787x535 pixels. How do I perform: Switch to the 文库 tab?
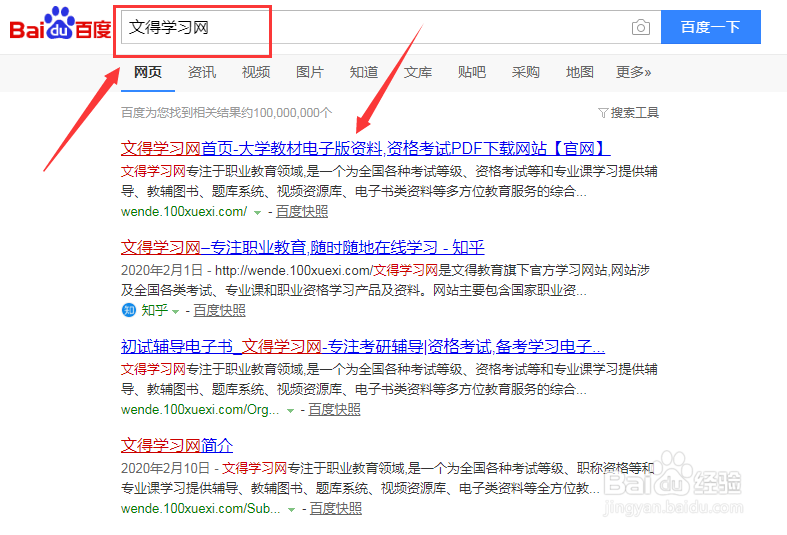[418, 72]
